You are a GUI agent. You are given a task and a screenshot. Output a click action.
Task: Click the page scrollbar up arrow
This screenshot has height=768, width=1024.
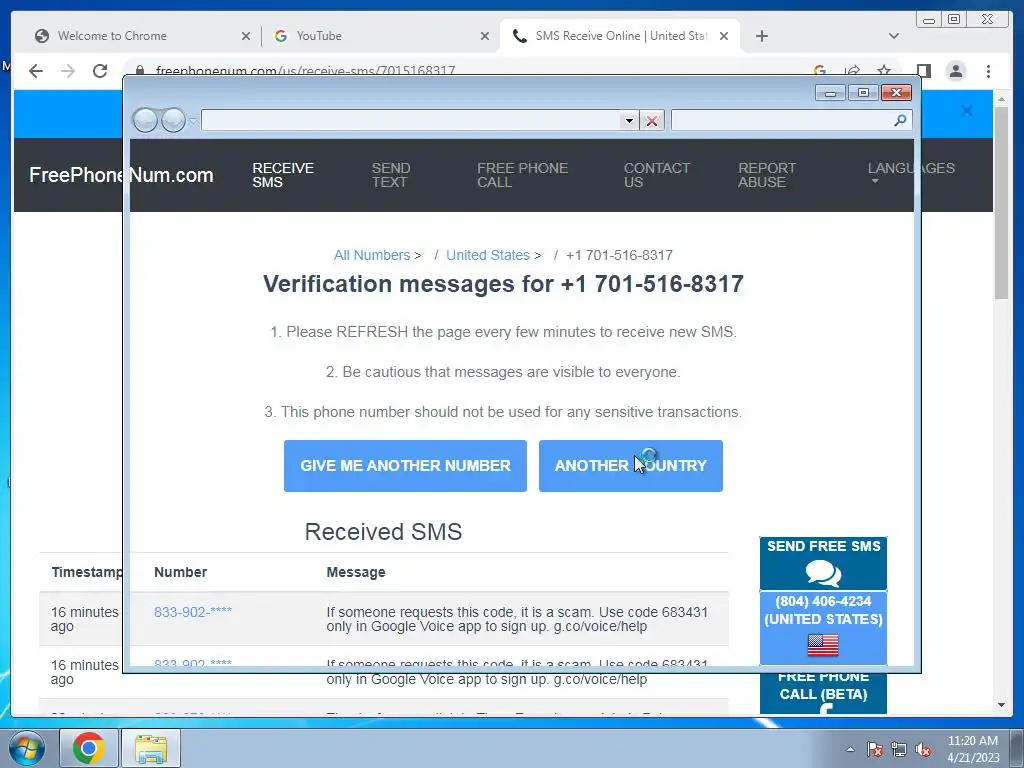tap(1001, 99)
